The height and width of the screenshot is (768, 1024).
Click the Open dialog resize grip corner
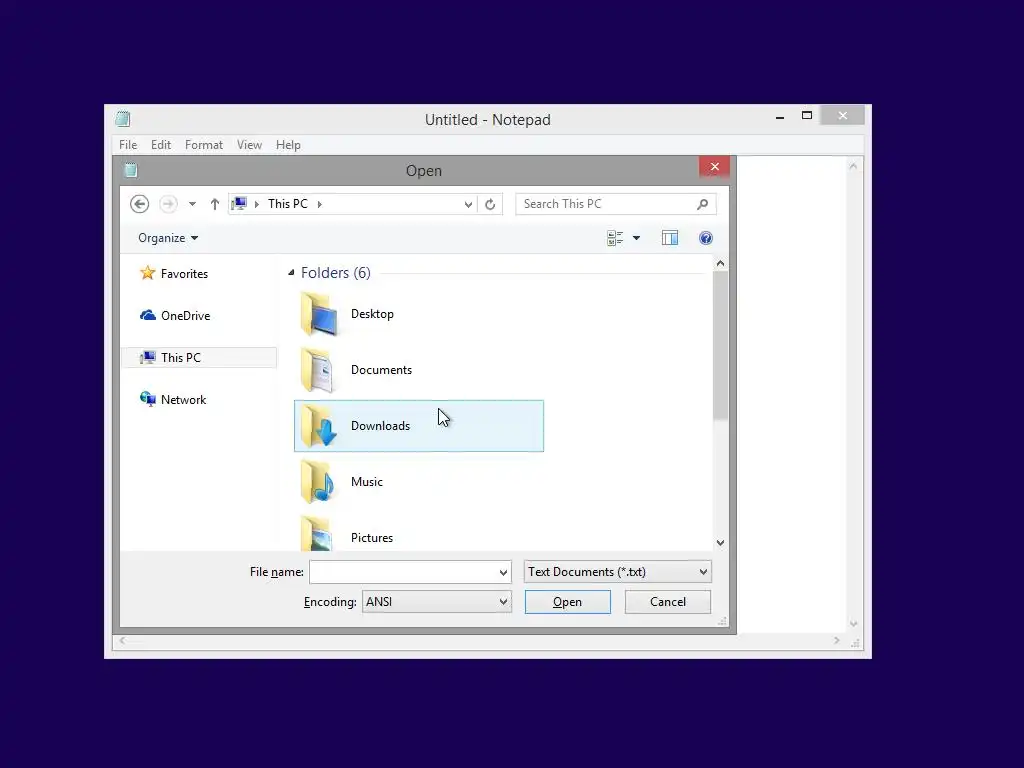(722, 621)
